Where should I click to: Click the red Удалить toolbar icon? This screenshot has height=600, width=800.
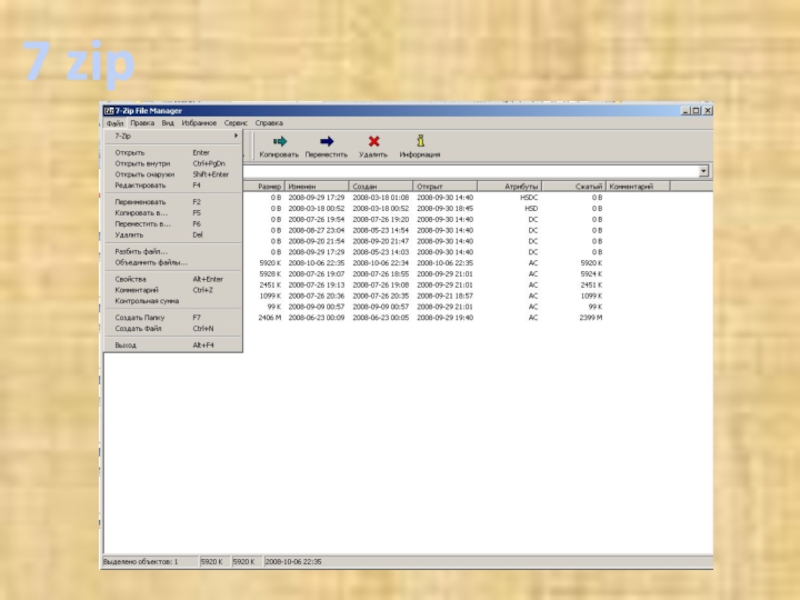(373, 141)
